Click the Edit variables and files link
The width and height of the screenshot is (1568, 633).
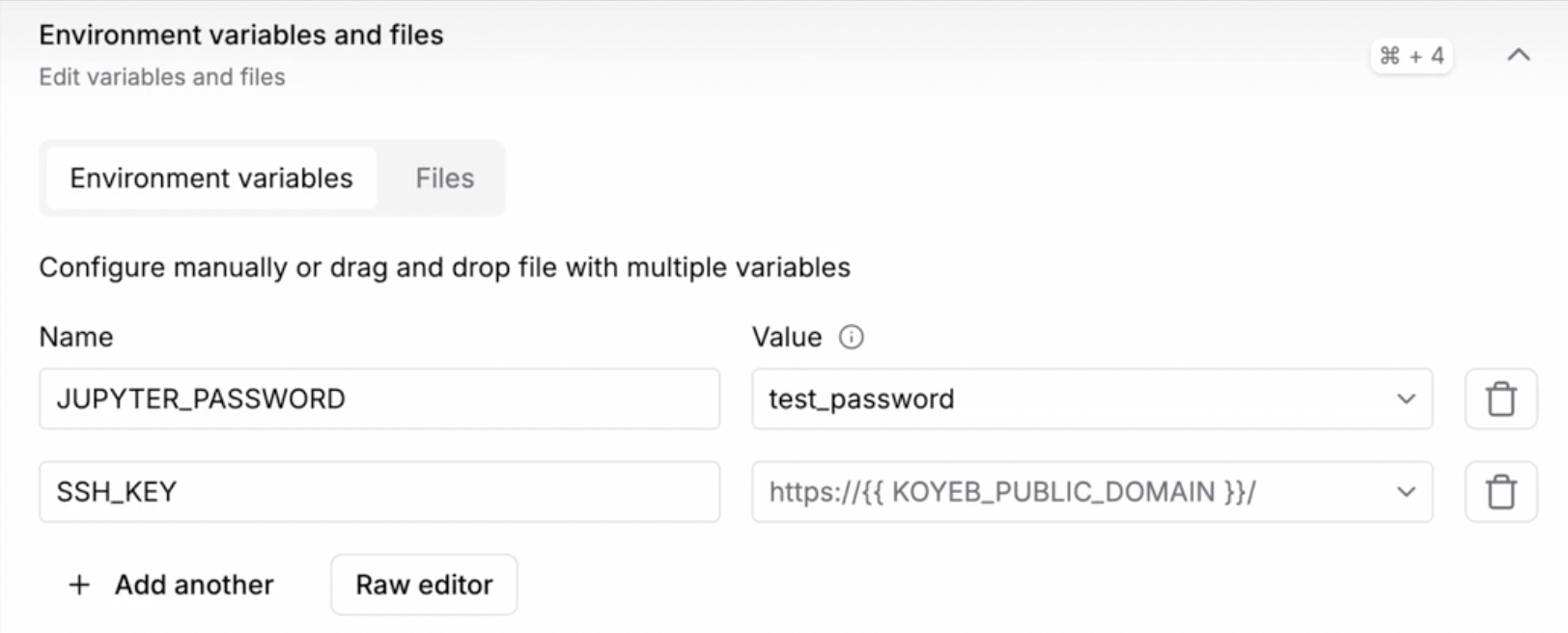161,76
